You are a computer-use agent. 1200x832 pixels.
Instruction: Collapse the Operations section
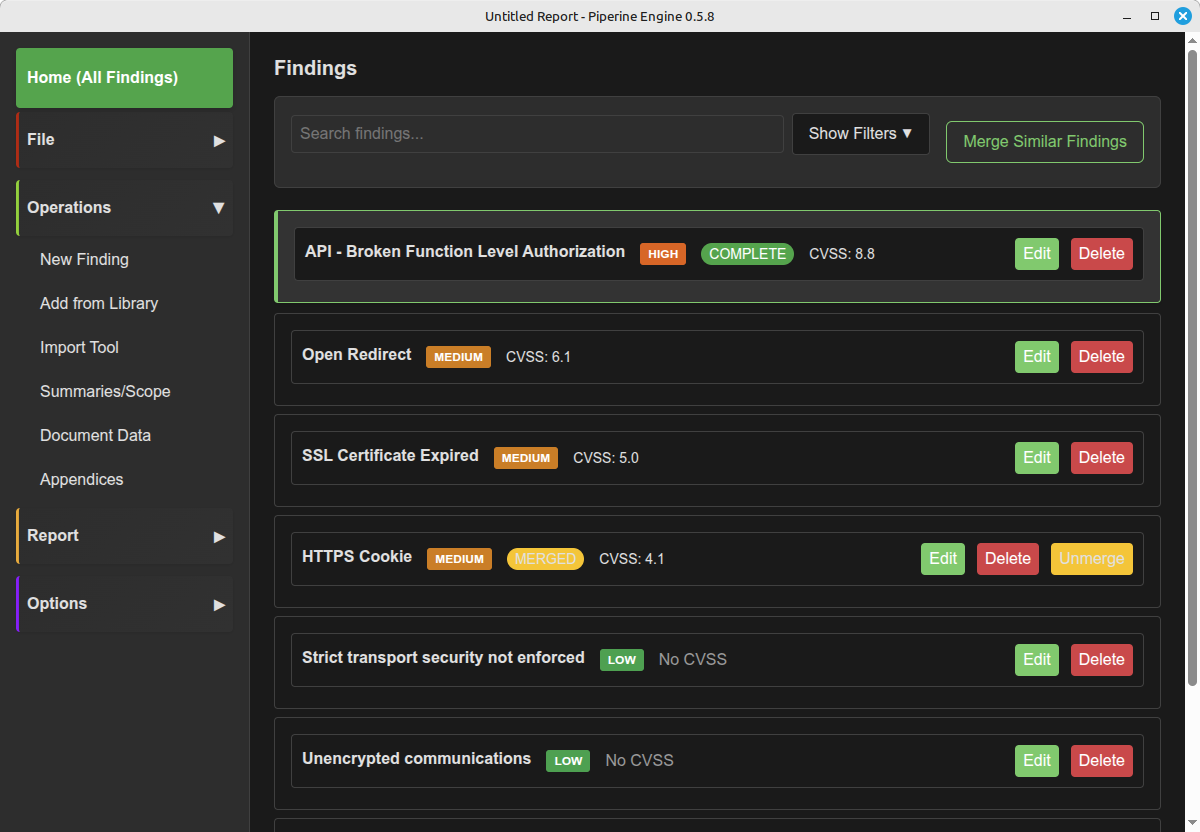(x=219, y=208)
